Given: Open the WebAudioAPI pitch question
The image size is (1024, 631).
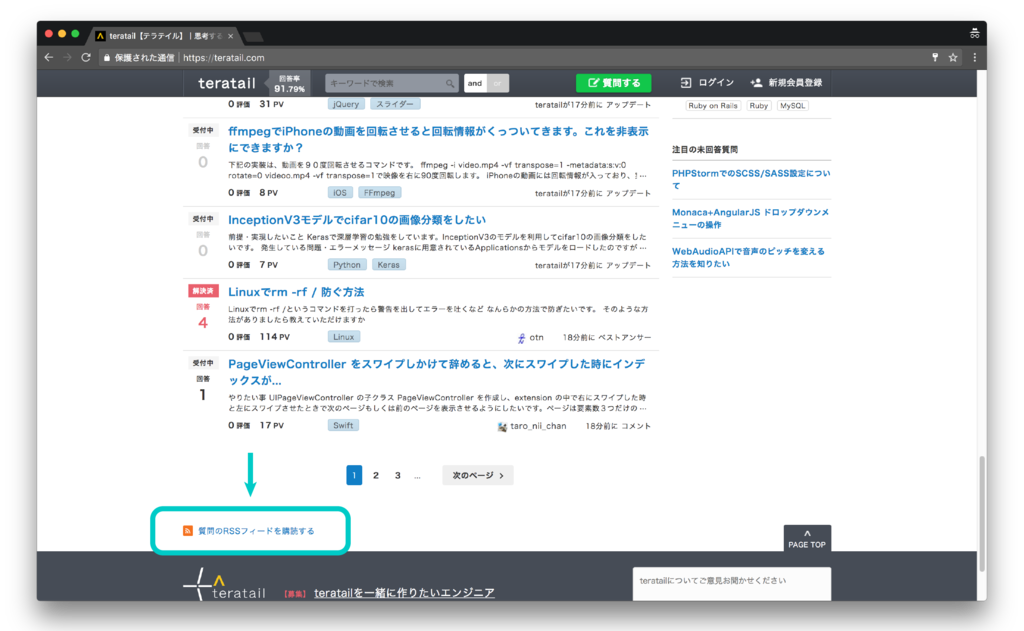Looking at the screenshot, I should 748,257.
